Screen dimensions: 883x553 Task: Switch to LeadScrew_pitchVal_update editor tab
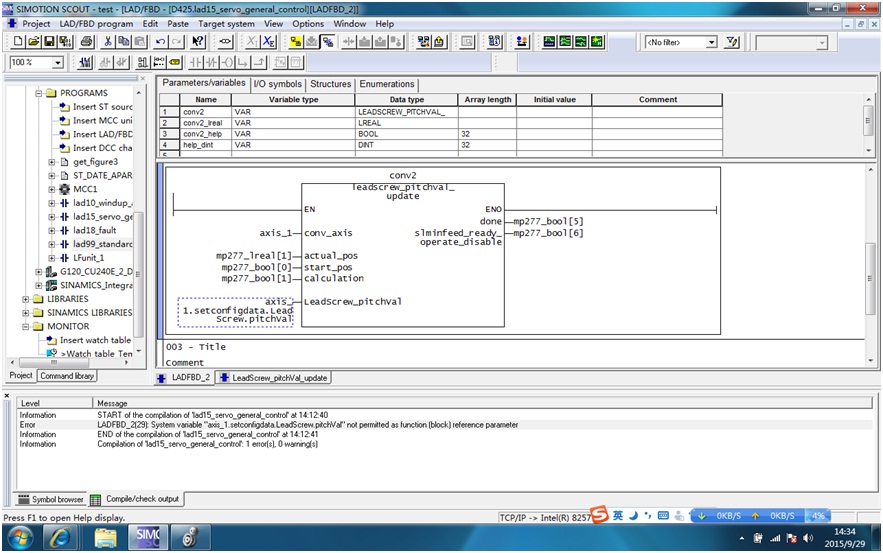(x=274, y=378)
